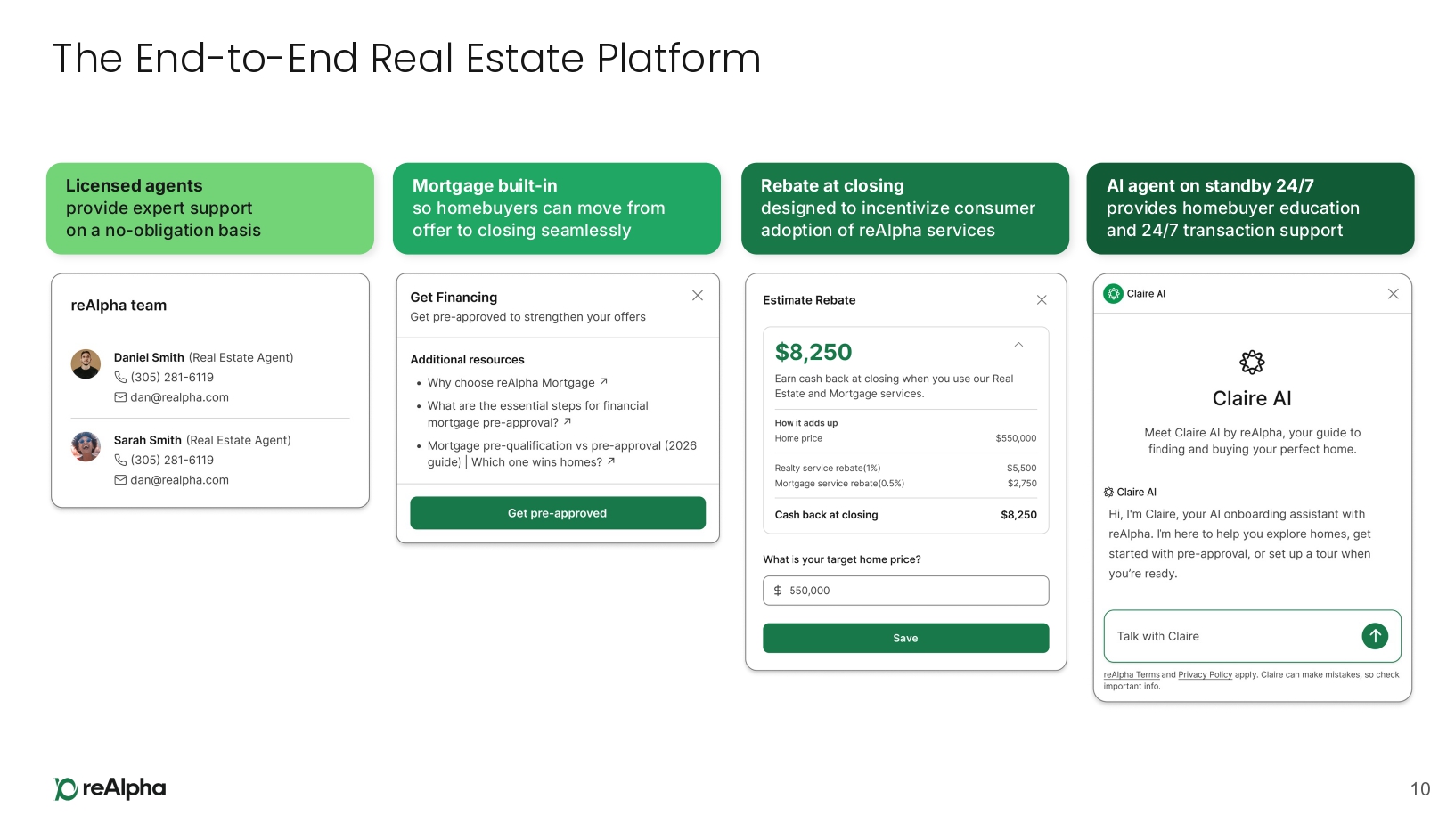Close the Claire AI chat panel
1455x840 pixels.
[x=1394, y=294]
